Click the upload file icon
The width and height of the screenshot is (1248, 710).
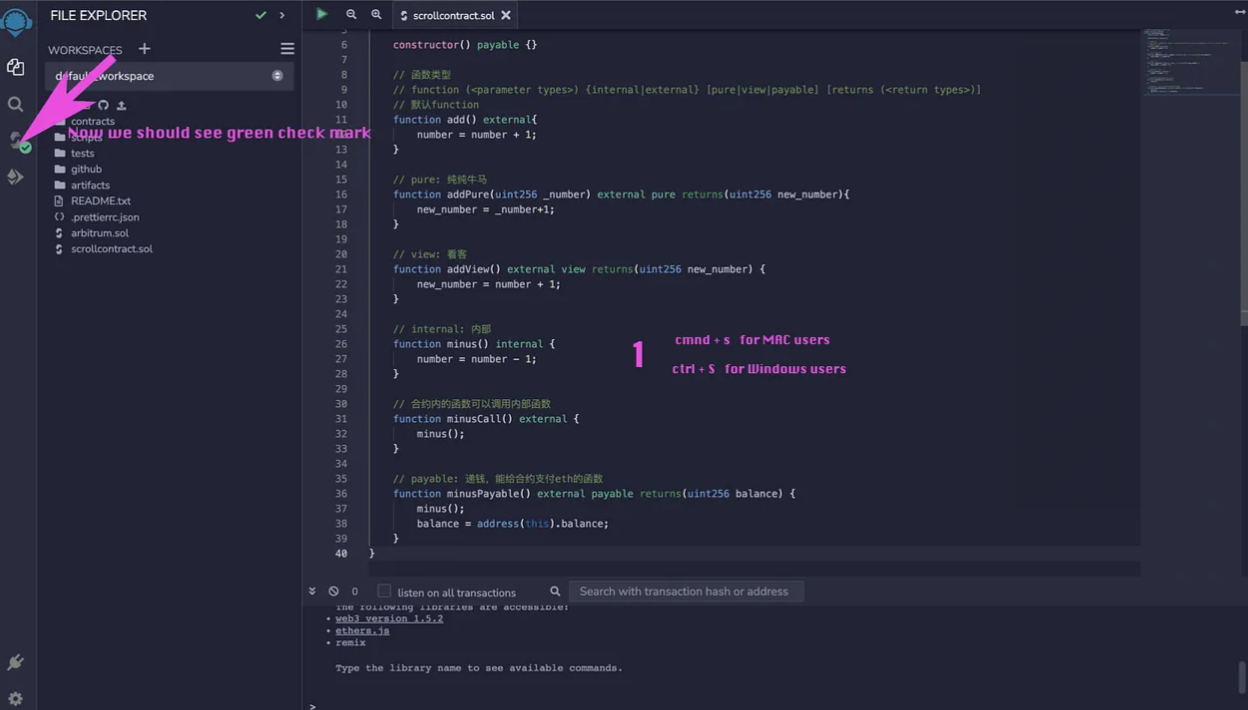click(x=121, y=105)
